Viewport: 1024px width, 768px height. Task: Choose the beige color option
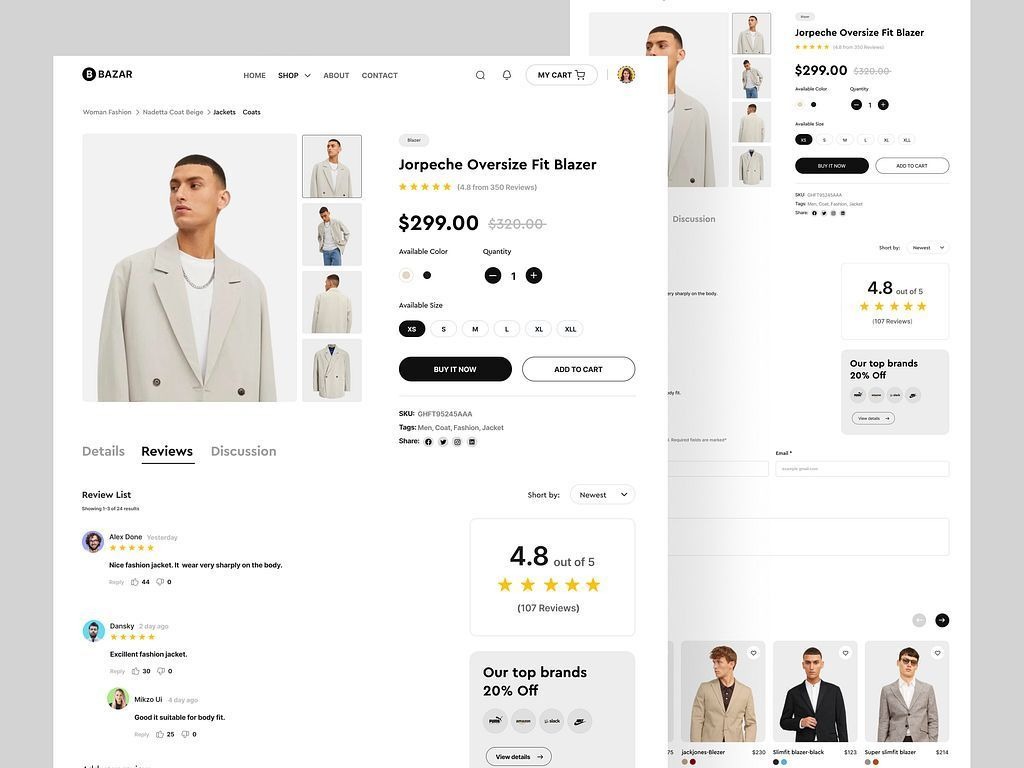[405, 274]
